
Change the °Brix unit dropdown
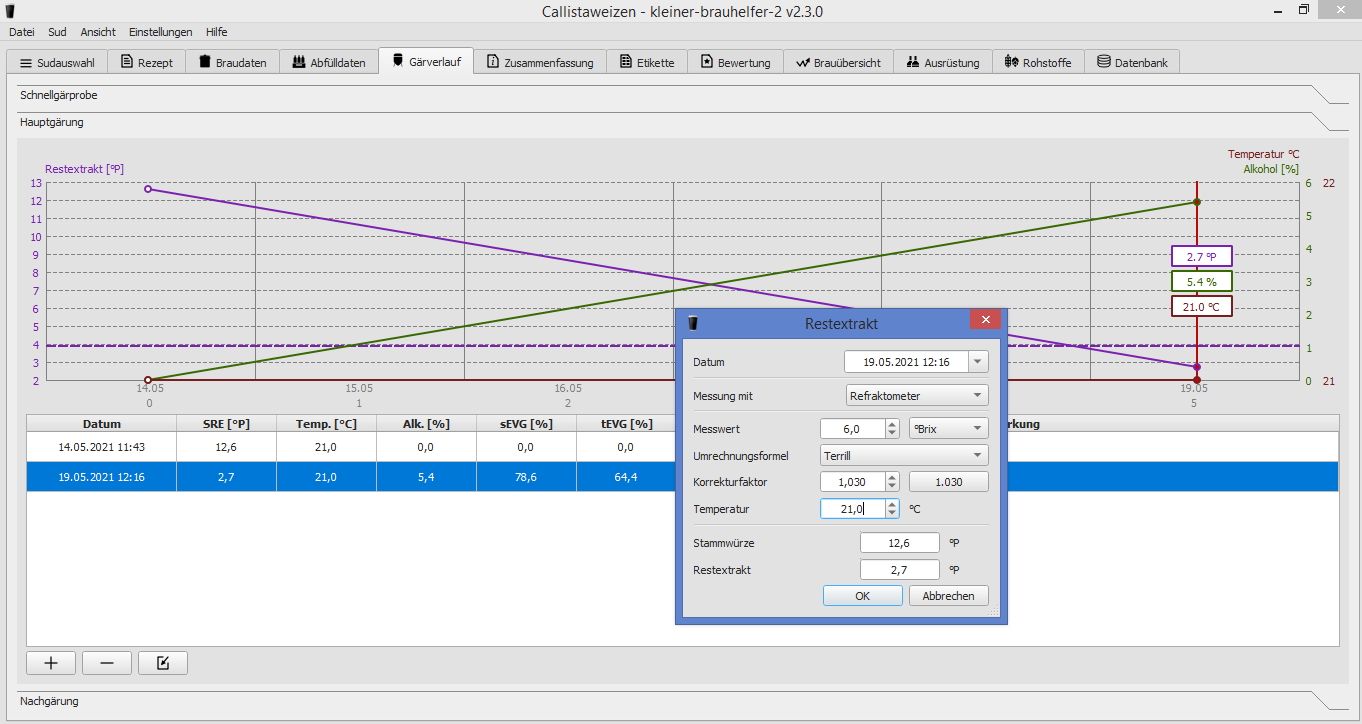(x=948, y=428)
